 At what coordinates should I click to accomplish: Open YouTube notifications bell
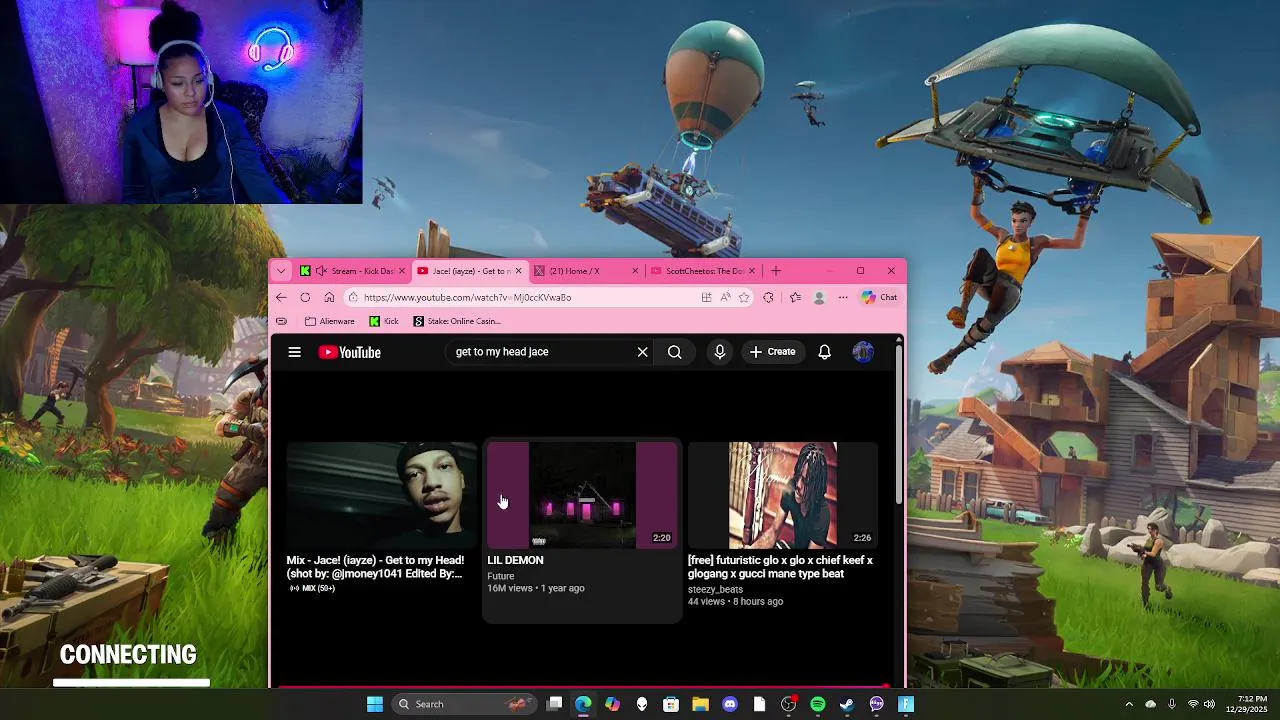tap(824, 352)
